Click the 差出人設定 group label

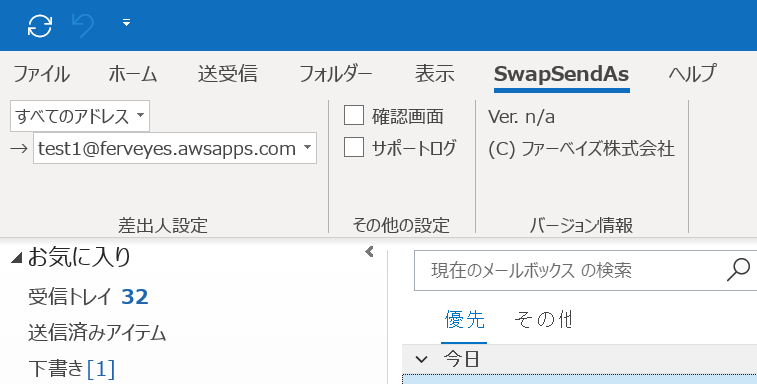(x=163, y=226)
